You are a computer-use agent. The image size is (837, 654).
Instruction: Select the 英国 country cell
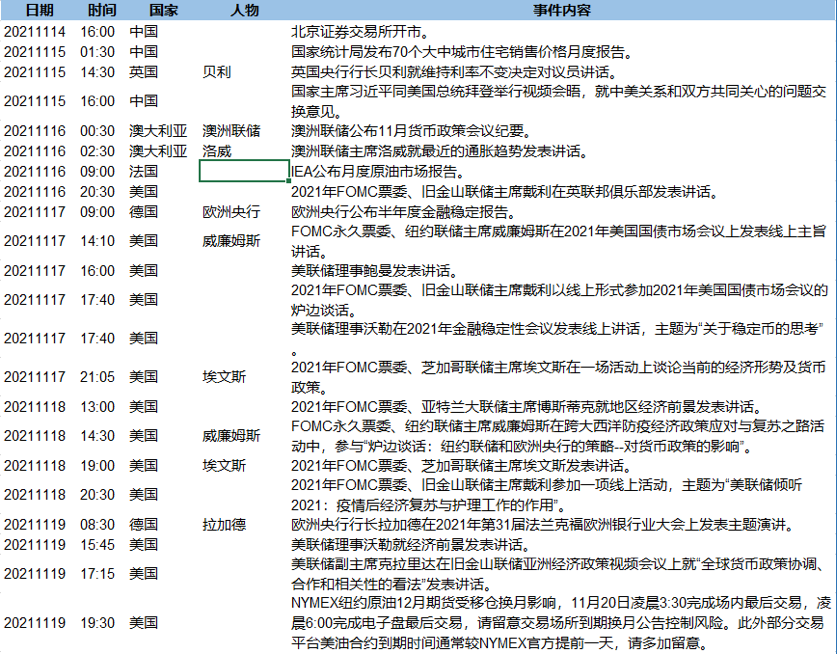(x=144, y=72)
